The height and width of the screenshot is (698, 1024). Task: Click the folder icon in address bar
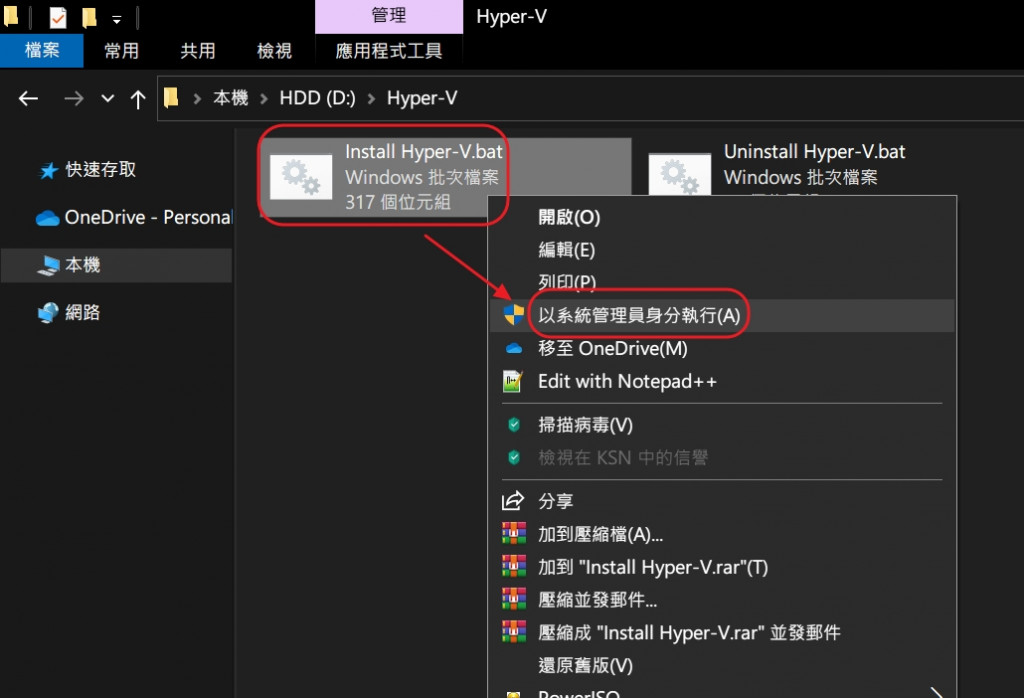(171, 98)
